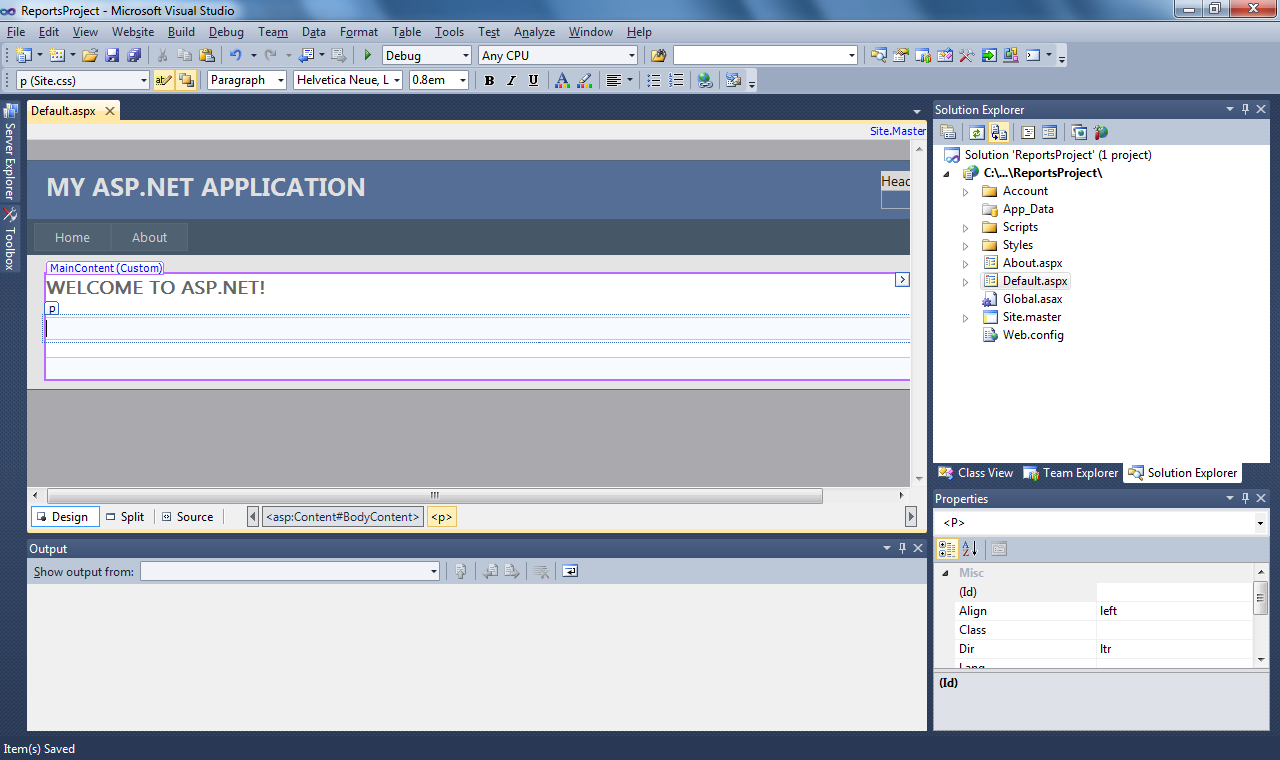Screen dimensions: 1280x760
Task: Click the Foreground Color 'A' icon
Action: coord(562,80)
